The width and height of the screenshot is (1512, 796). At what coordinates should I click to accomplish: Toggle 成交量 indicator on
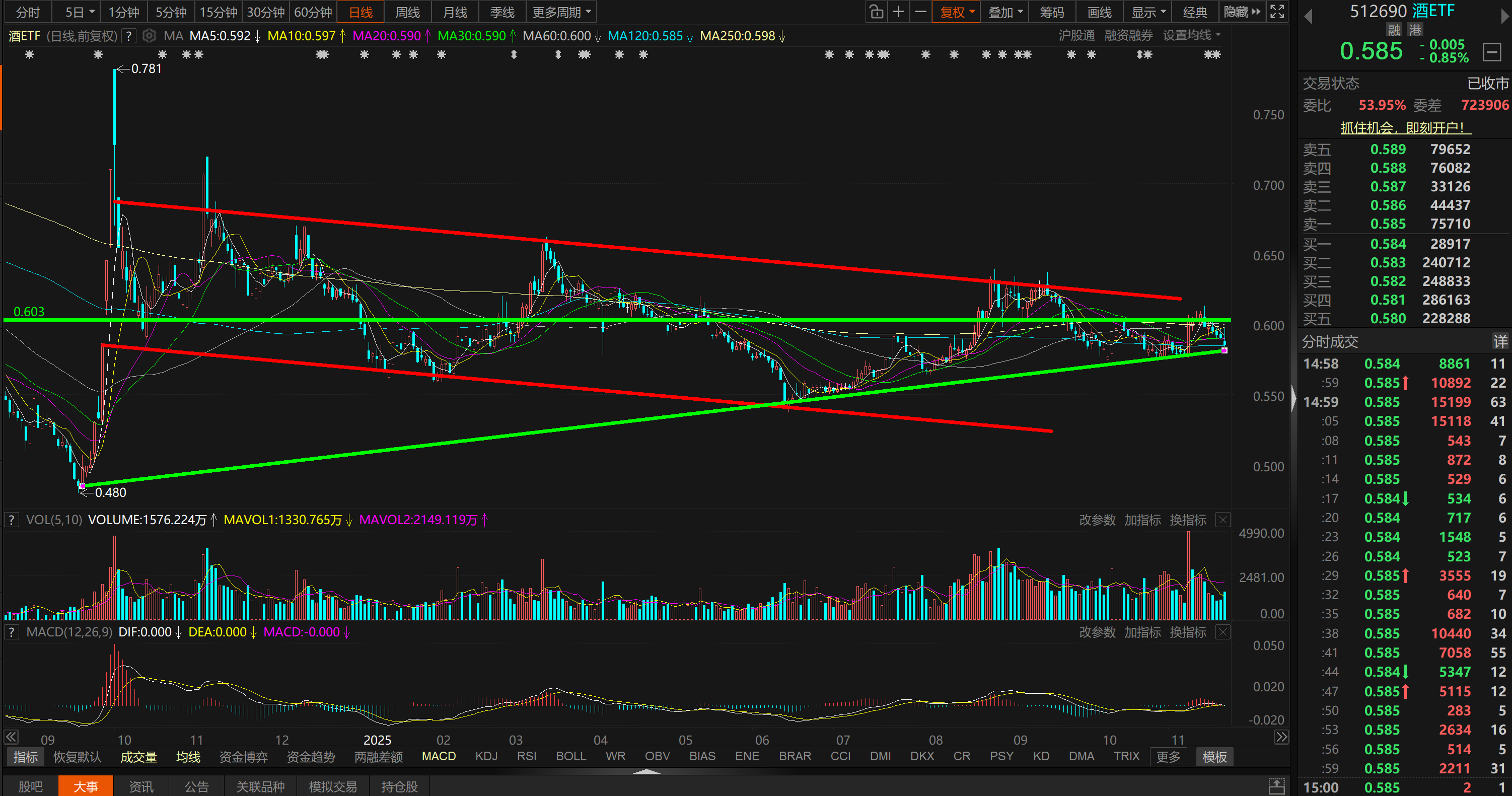click(138, 757)
